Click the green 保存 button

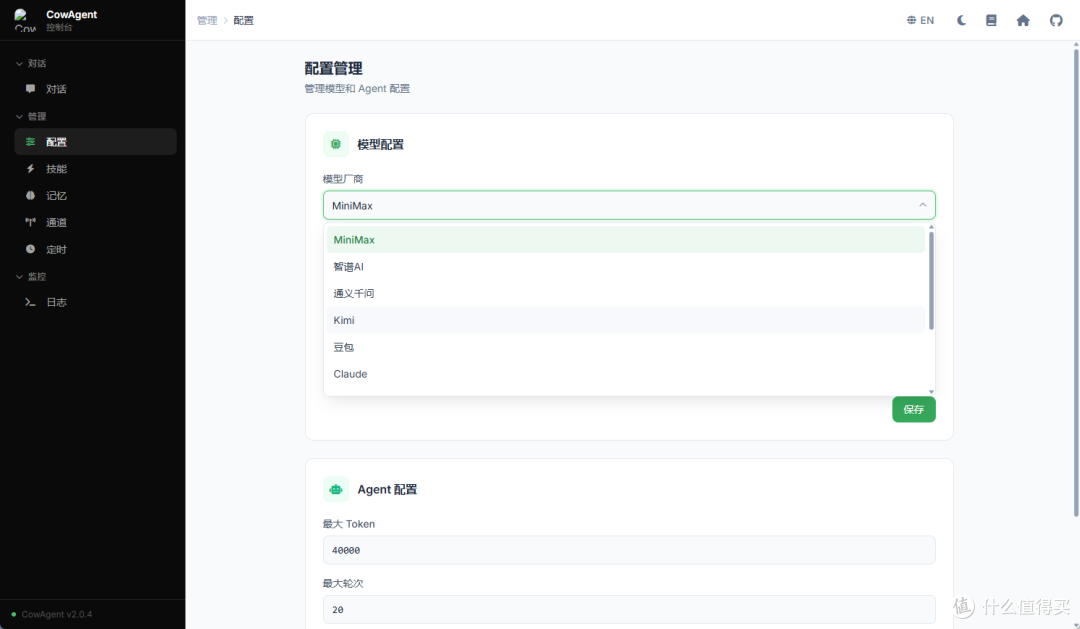pos(913,409)
